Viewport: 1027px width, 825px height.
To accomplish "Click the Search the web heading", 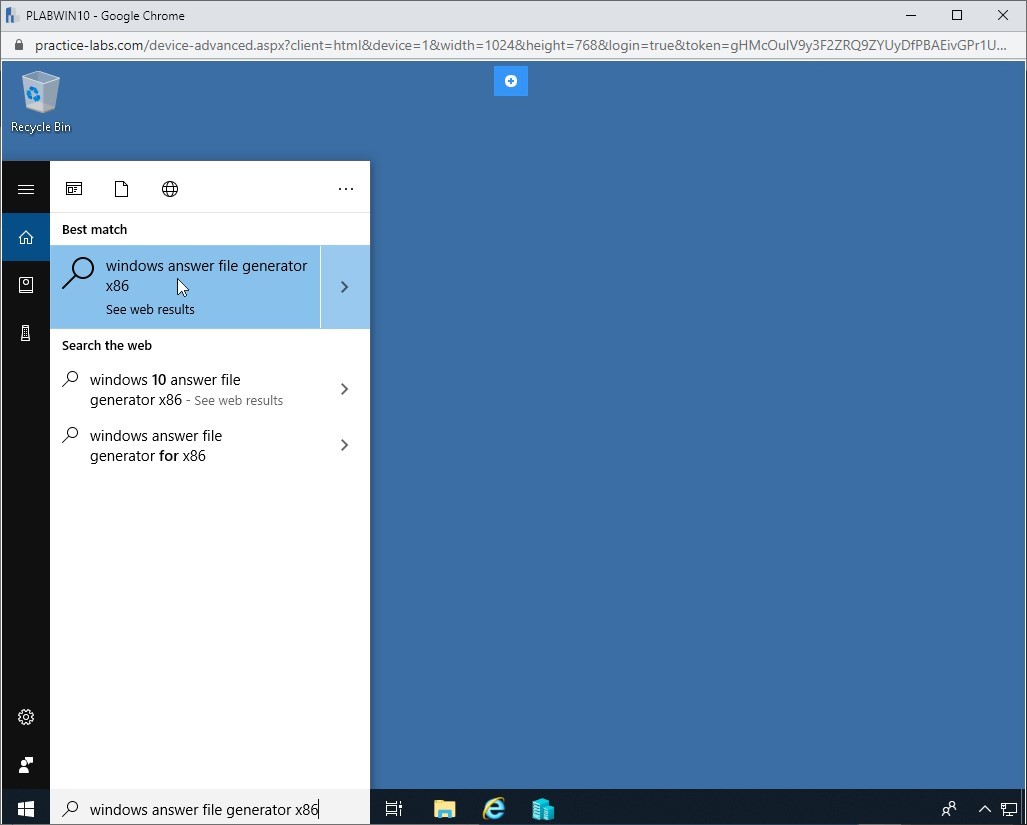I will pos(107,346).
